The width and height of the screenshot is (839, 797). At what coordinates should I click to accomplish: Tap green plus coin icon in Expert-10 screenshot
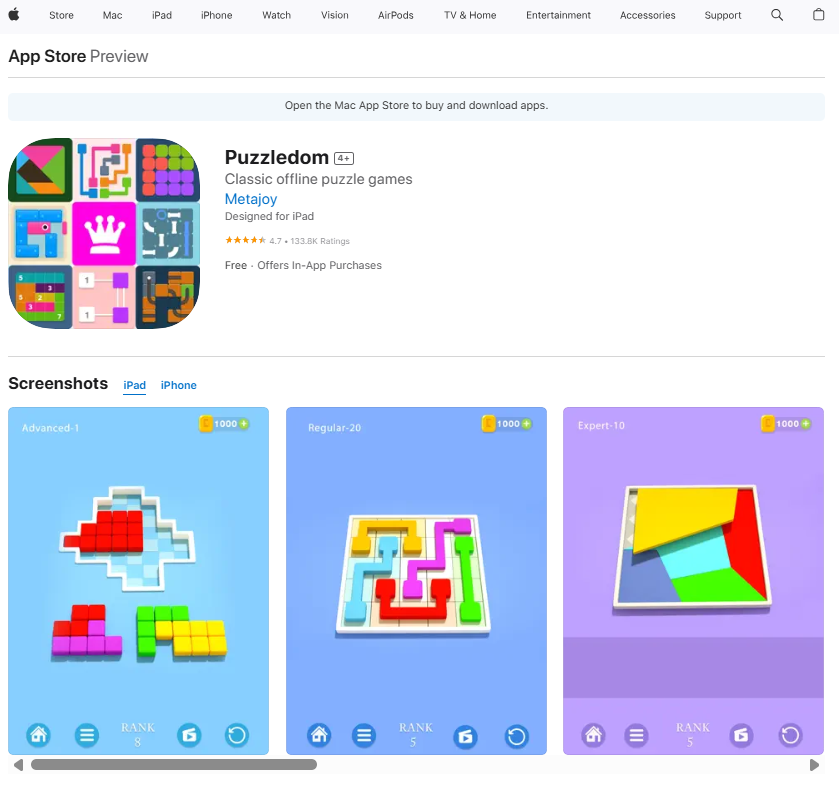click(806, 424)
